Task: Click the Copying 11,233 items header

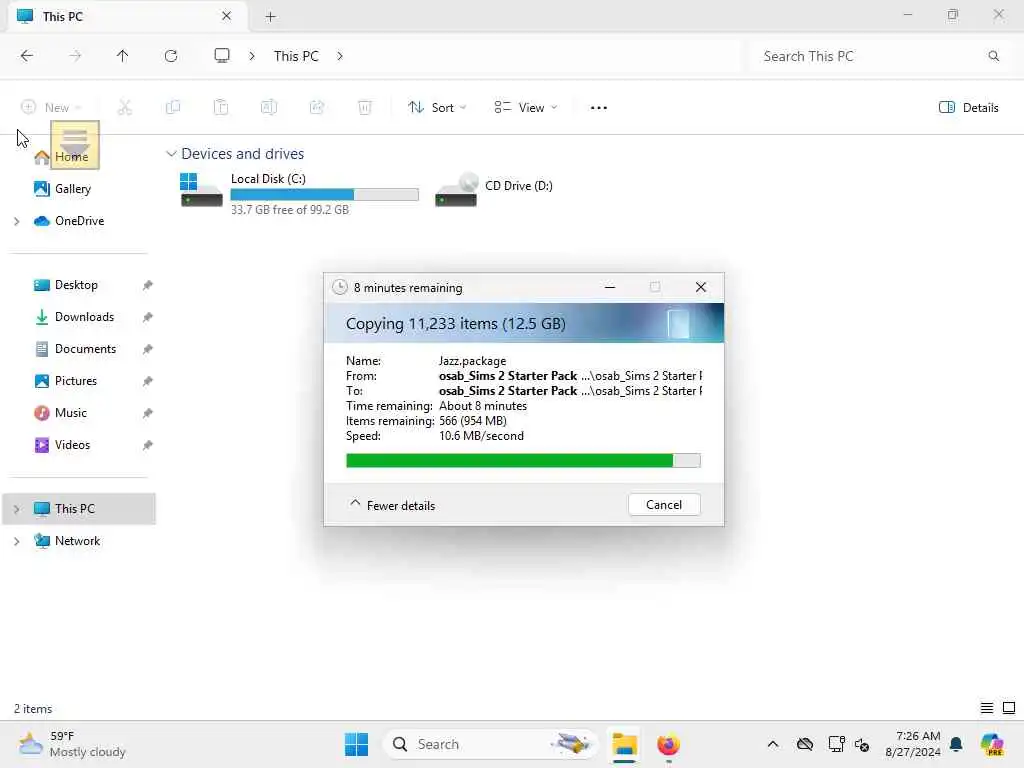Action: (455, 324)
